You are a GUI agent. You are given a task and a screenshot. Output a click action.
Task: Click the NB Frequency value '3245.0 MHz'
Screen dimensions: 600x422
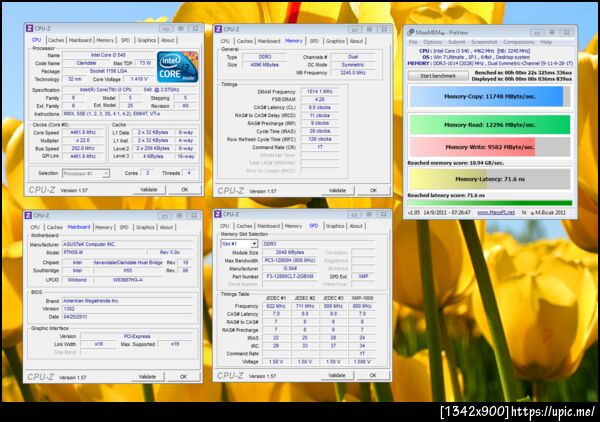[353, 73]
